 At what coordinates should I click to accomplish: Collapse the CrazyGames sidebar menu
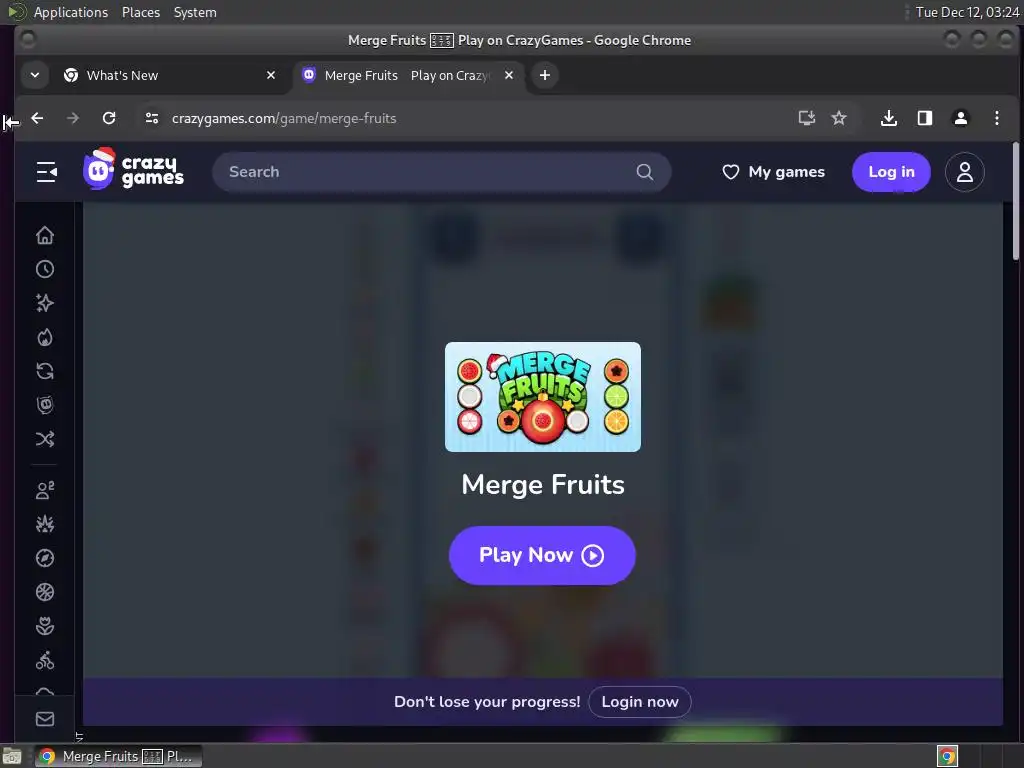tap(46, 172)
